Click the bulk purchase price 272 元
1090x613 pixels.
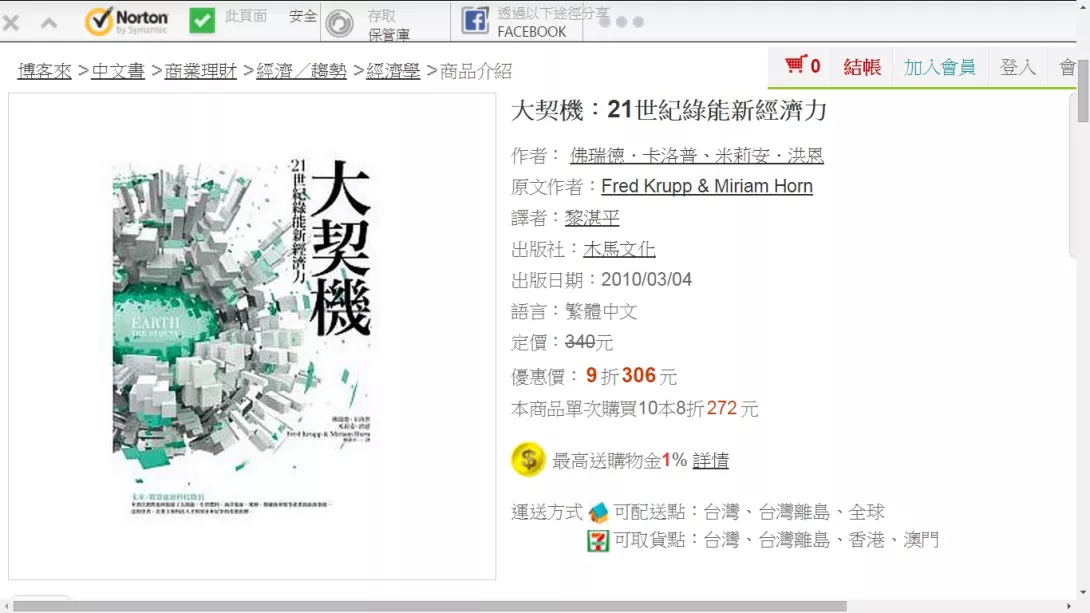point(733,408)
